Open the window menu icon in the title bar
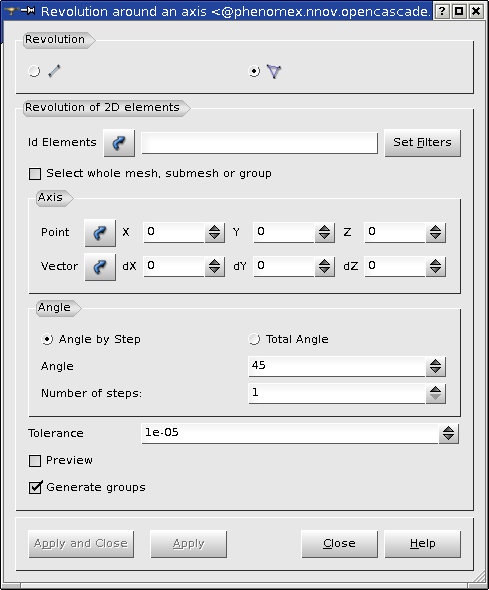Screen dimensions: 489x590 point(12,11)
